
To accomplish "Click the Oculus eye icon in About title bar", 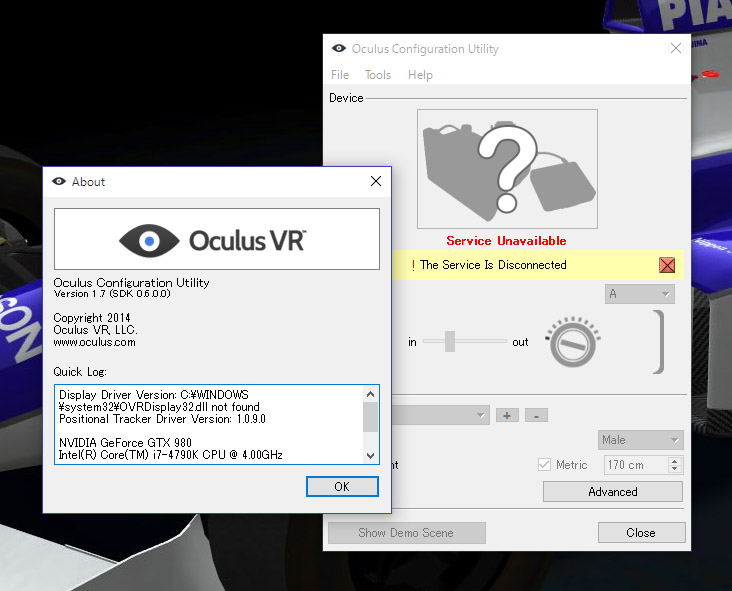I will coord(60,181).
